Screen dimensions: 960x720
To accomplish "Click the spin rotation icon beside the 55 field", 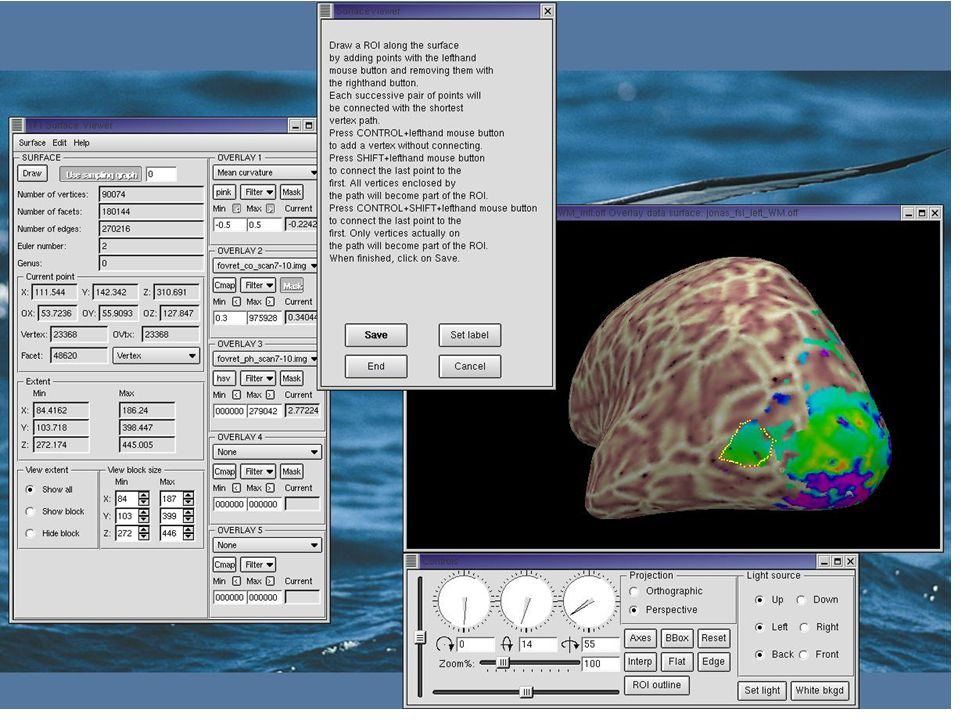I will (570, 644).
